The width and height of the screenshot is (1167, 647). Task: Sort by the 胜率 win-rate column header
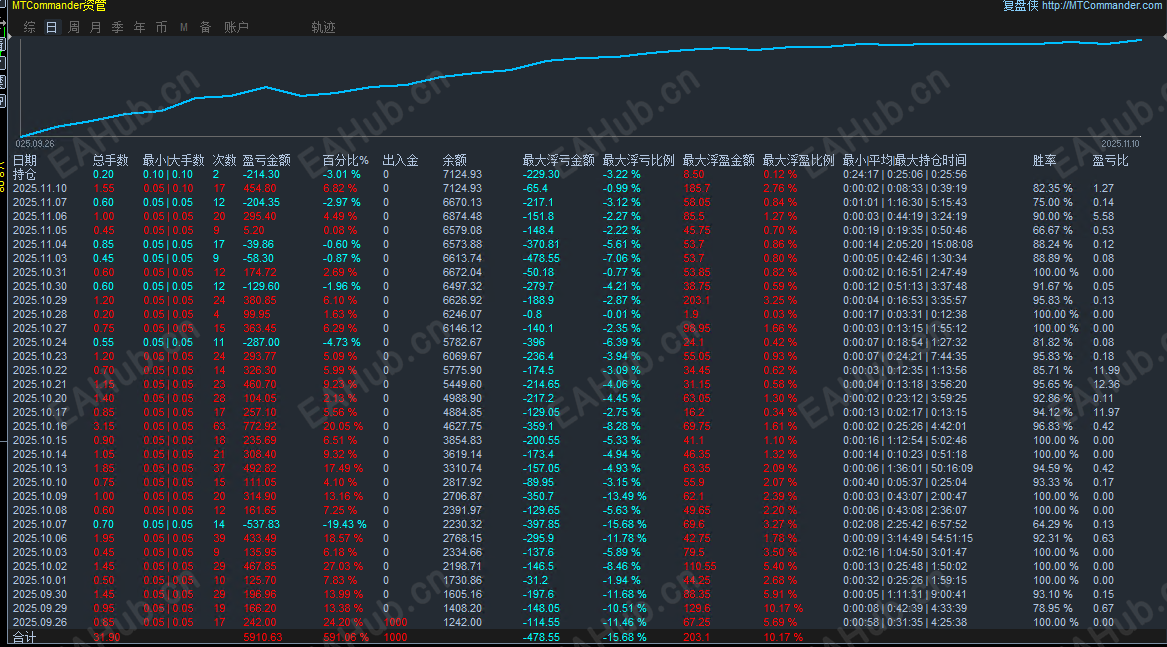click(x=1043, y=159)
